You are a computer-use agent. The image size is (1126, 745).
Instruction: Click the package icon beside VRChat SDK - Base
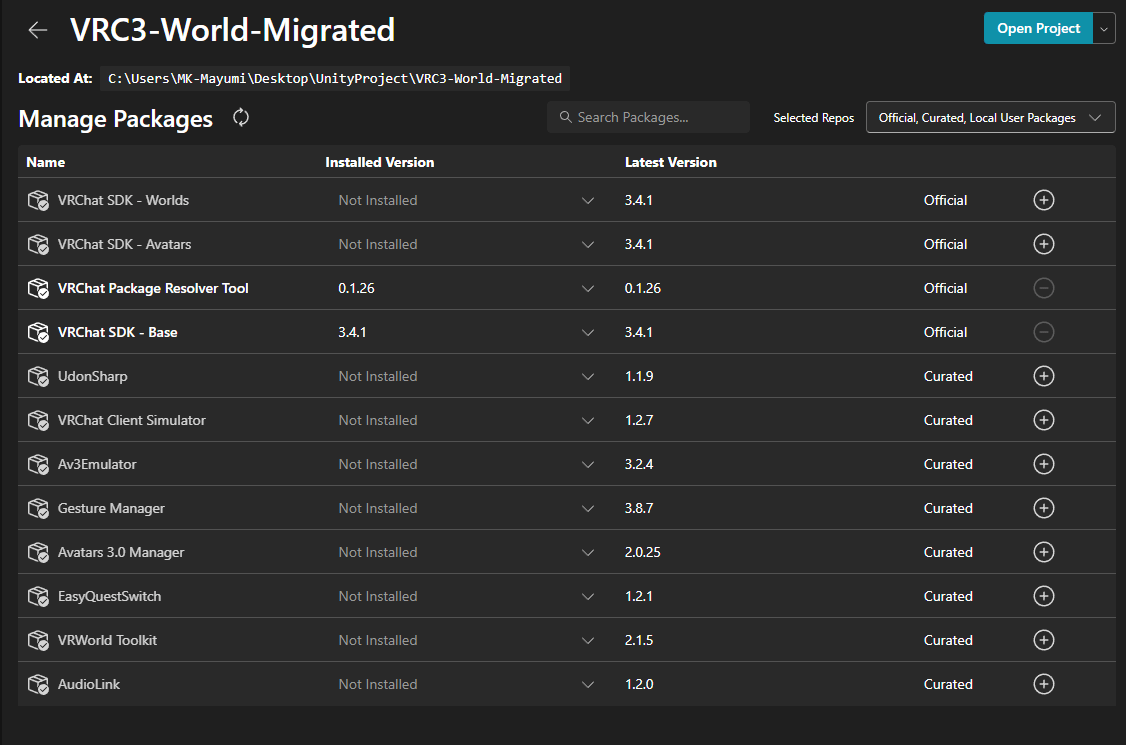click(38, 332)
